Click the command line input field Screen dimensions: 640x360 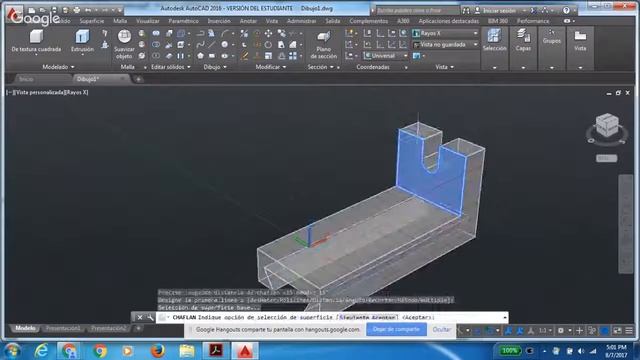331,317
